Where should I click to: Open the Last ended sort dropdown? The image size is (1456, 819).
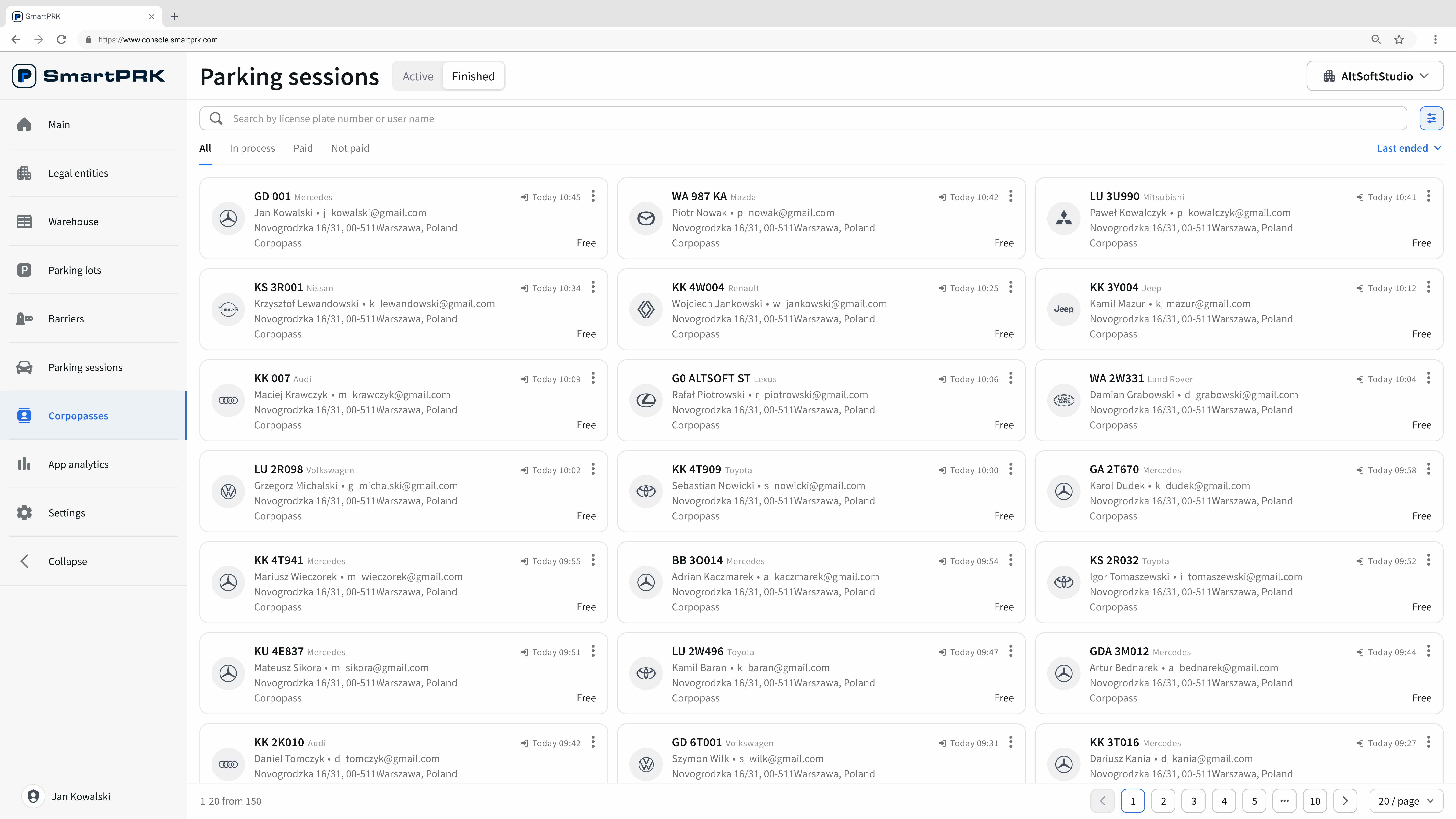pyautogui.click(x=1409, y=148)
